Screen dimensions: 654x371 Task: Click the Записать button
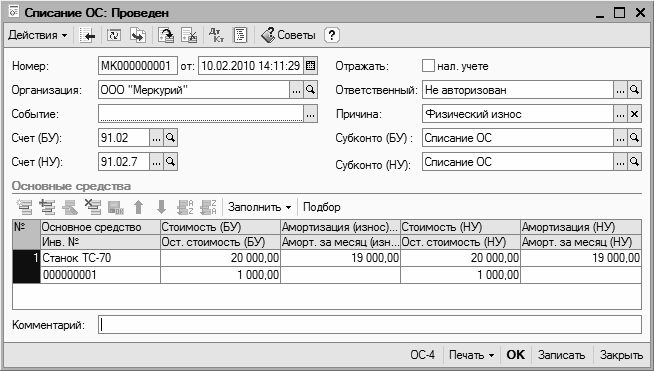click(x=561, y=355)
